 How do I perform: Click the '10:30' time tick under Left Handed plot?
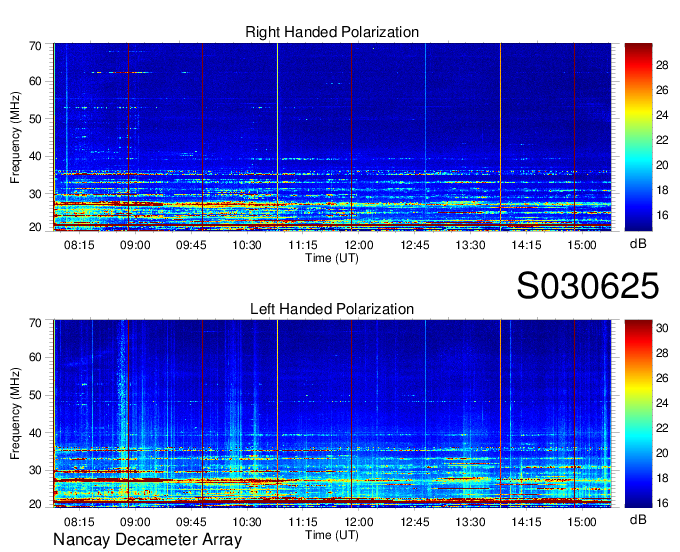247,522
